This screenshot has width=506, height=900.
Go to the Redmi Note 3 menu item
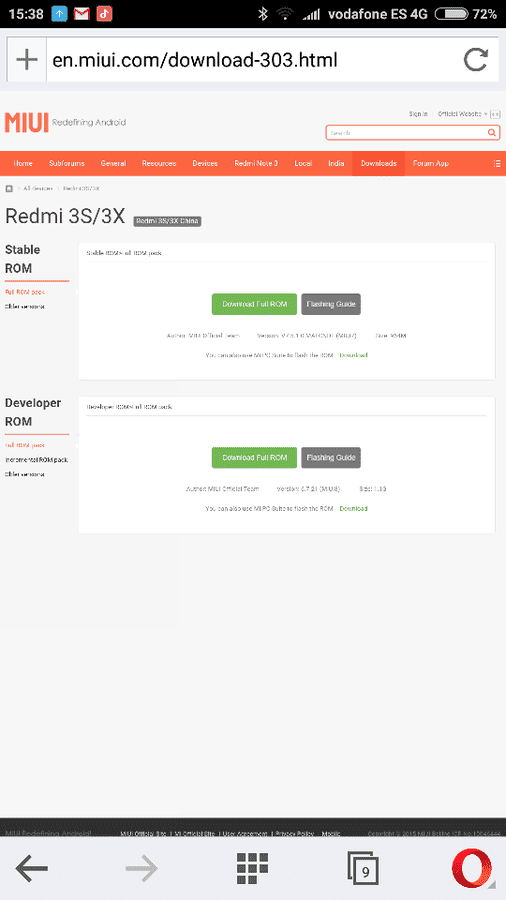tap(256, 164)
